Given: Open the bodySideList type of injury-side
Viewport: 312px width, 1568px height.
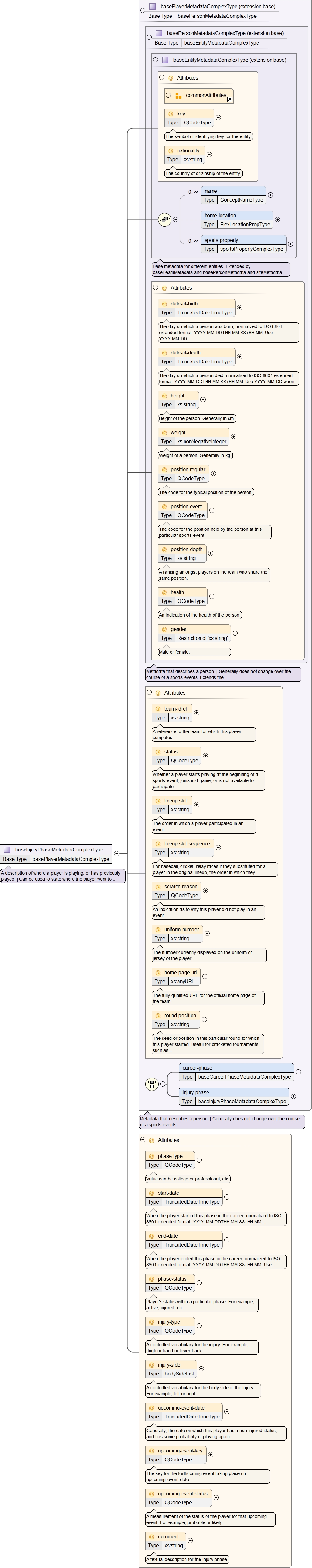Looking at the screenshot, I should tap(179, 1374).
